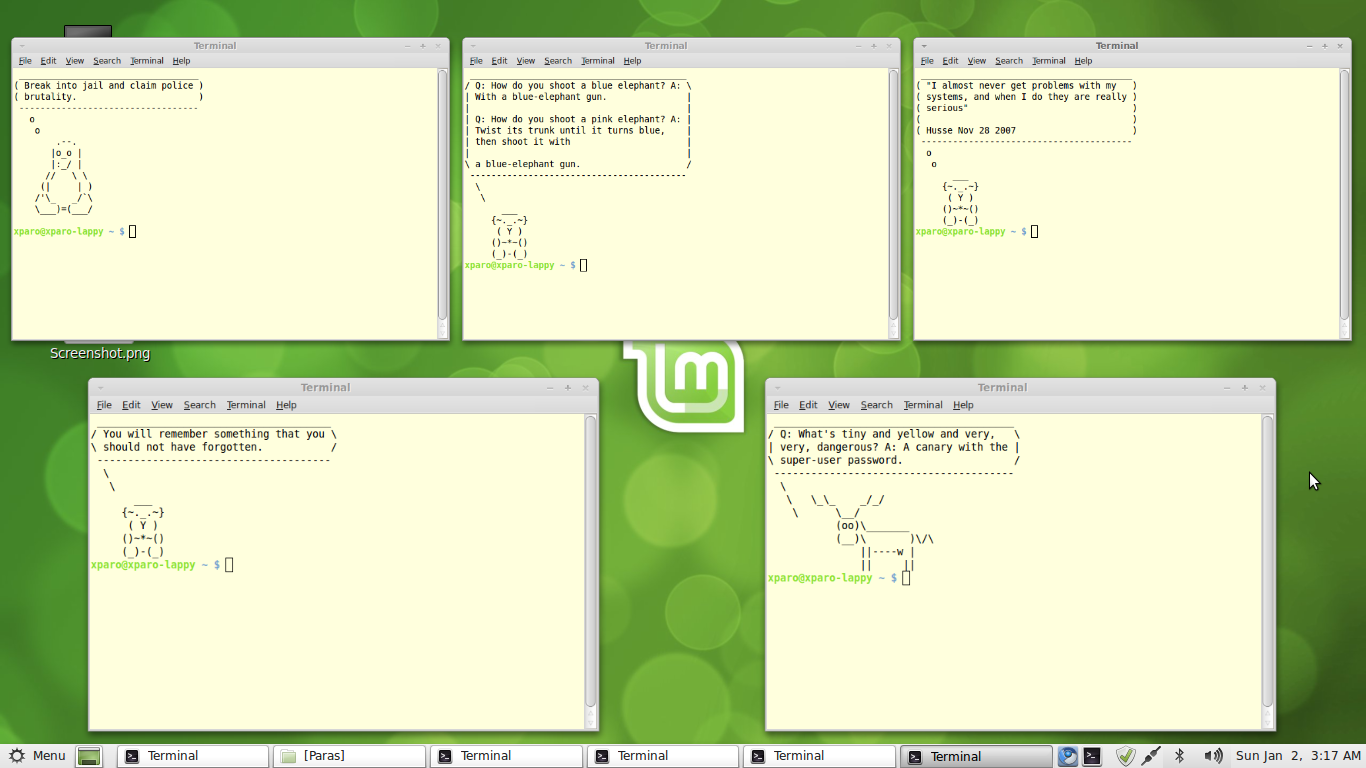Open the Help menu in the middle terminal
This screenshot has height=768, width=1366.
click(632, 60)
